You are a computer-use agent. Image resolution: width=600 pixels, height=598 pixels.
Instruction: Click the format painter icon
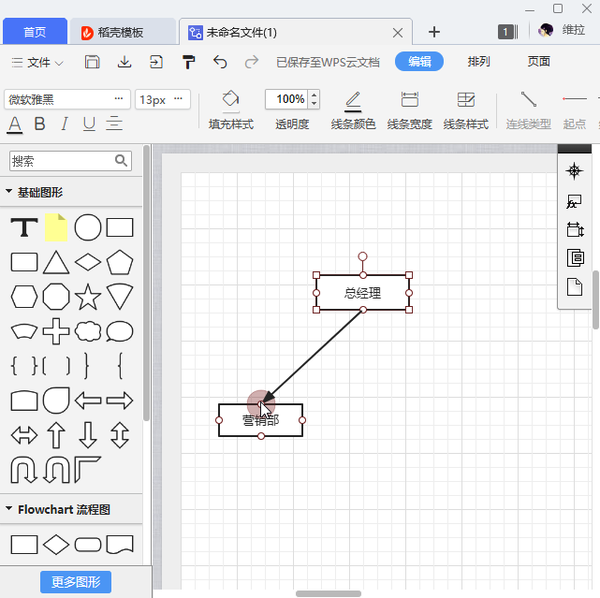[188, 62]
